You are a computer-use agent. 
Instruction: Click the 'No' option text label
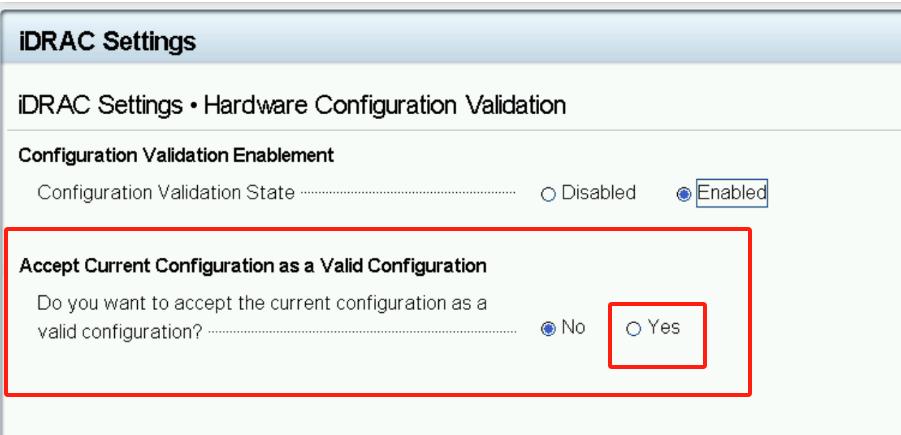pos(573,328)
